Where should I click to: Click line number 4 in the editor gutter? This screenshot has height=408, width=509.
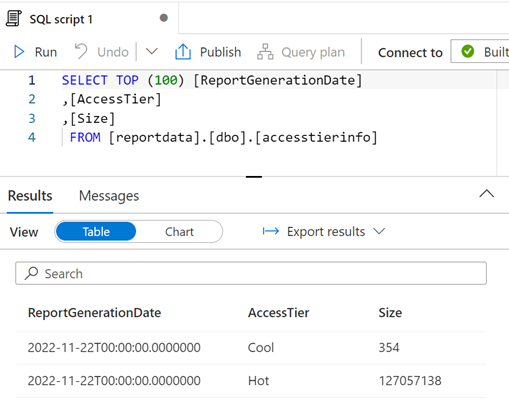[x=32, y=137]
